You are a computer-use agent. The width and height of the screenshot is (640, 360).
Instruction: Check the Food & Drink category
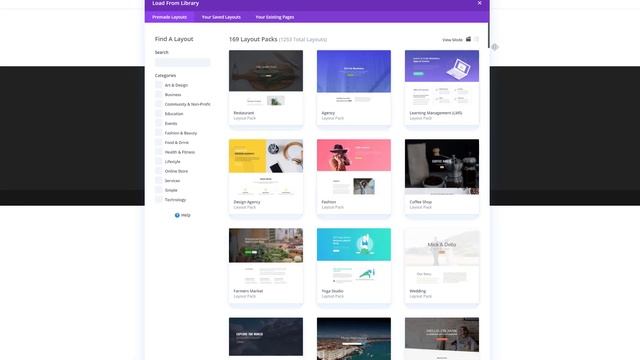click(x=158, y=142)
